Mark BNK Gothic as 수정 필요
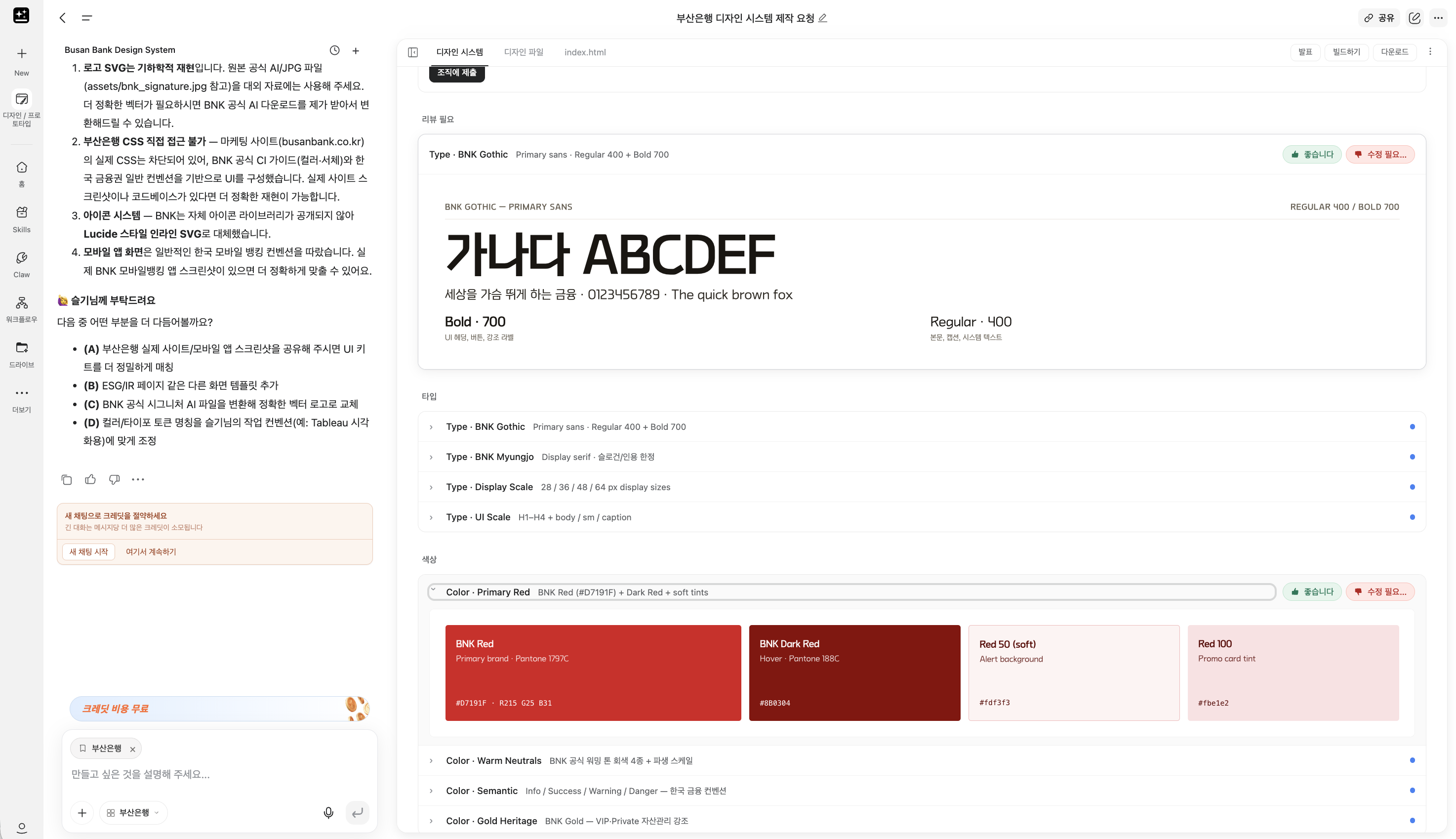 point(1380,155)
